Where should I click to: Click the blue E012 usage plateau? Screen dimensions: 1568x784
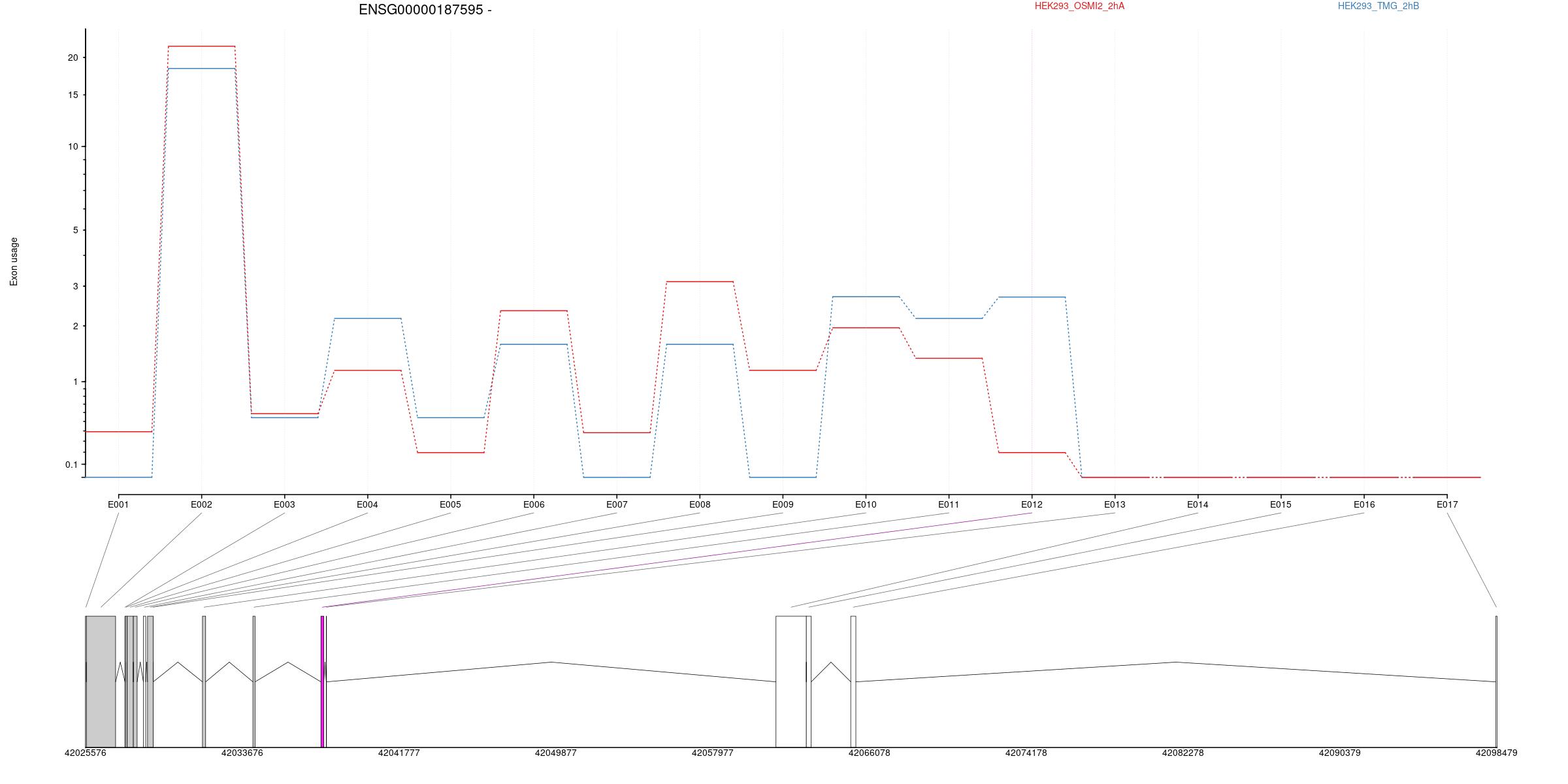[1032, 297]
